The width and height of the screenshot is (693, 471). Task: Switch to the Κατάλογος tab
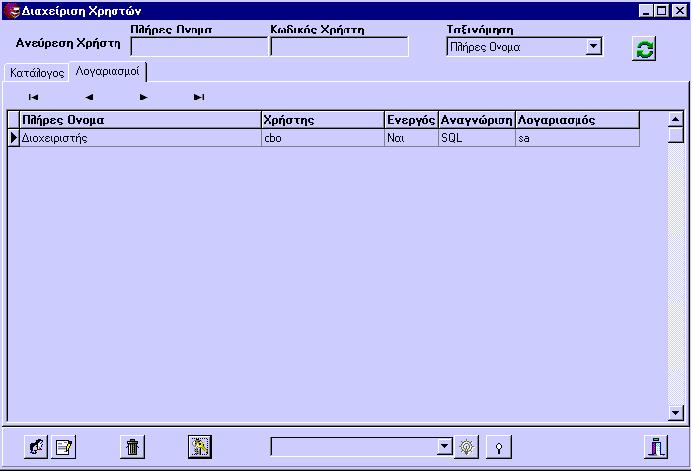37,73
